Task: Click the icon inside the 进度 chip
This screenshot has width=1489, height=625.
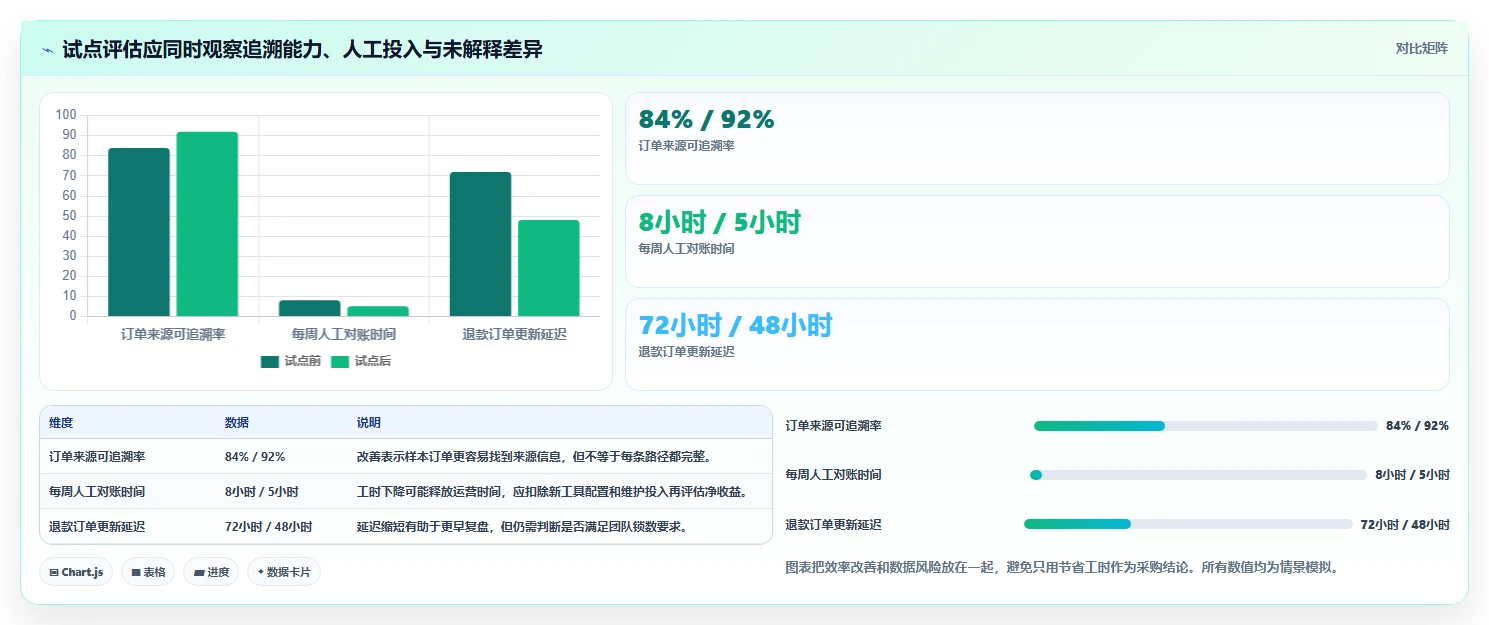Action: [x=199, y=573]
